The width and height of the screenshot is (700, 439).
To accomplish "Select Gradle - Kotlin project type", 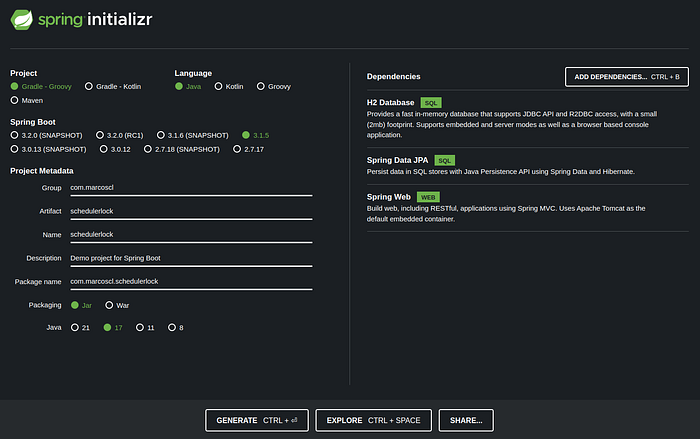I will 113,86.
